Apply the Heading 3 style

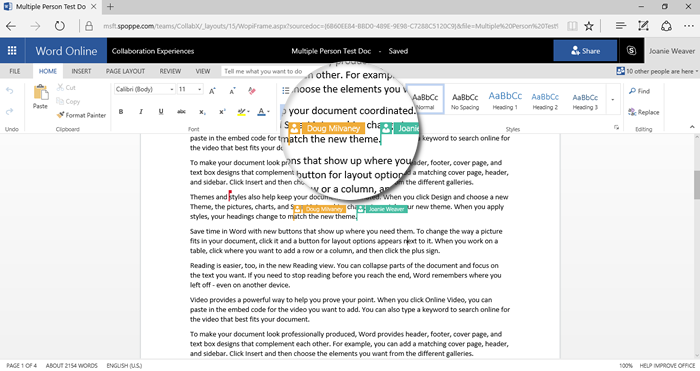pyautogui.click(x=585, y=101)
